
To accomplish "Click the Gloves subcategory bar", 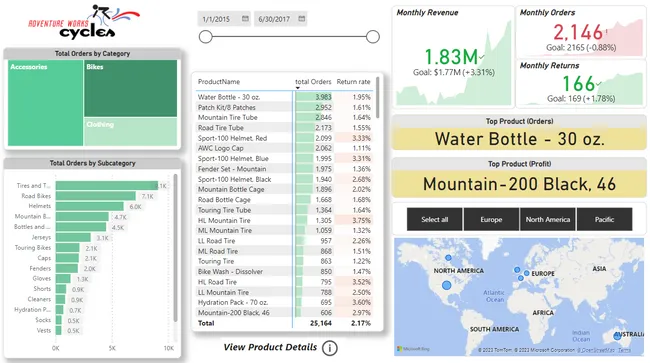I will coord(63,278).
